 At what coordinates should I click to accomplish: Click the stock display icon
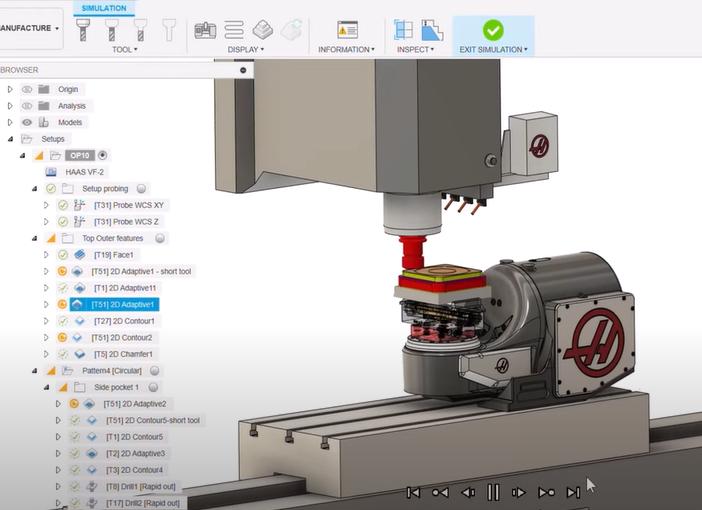[263, 30]
